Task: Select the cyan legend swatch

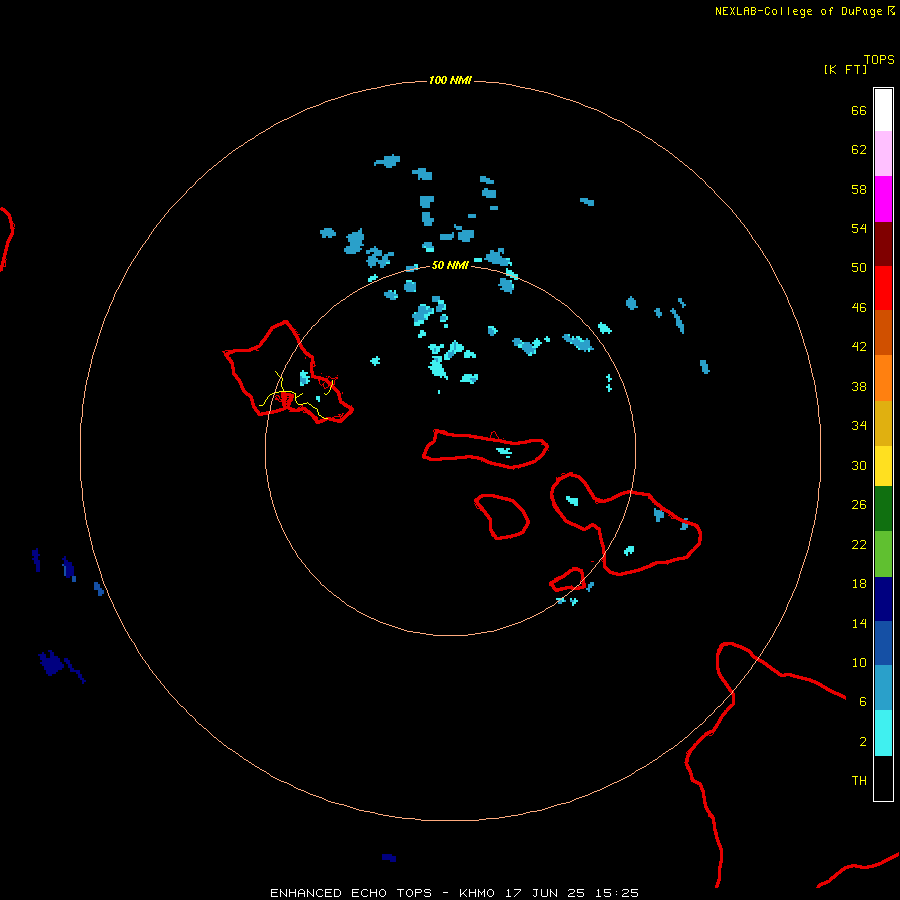Action: 883,732
